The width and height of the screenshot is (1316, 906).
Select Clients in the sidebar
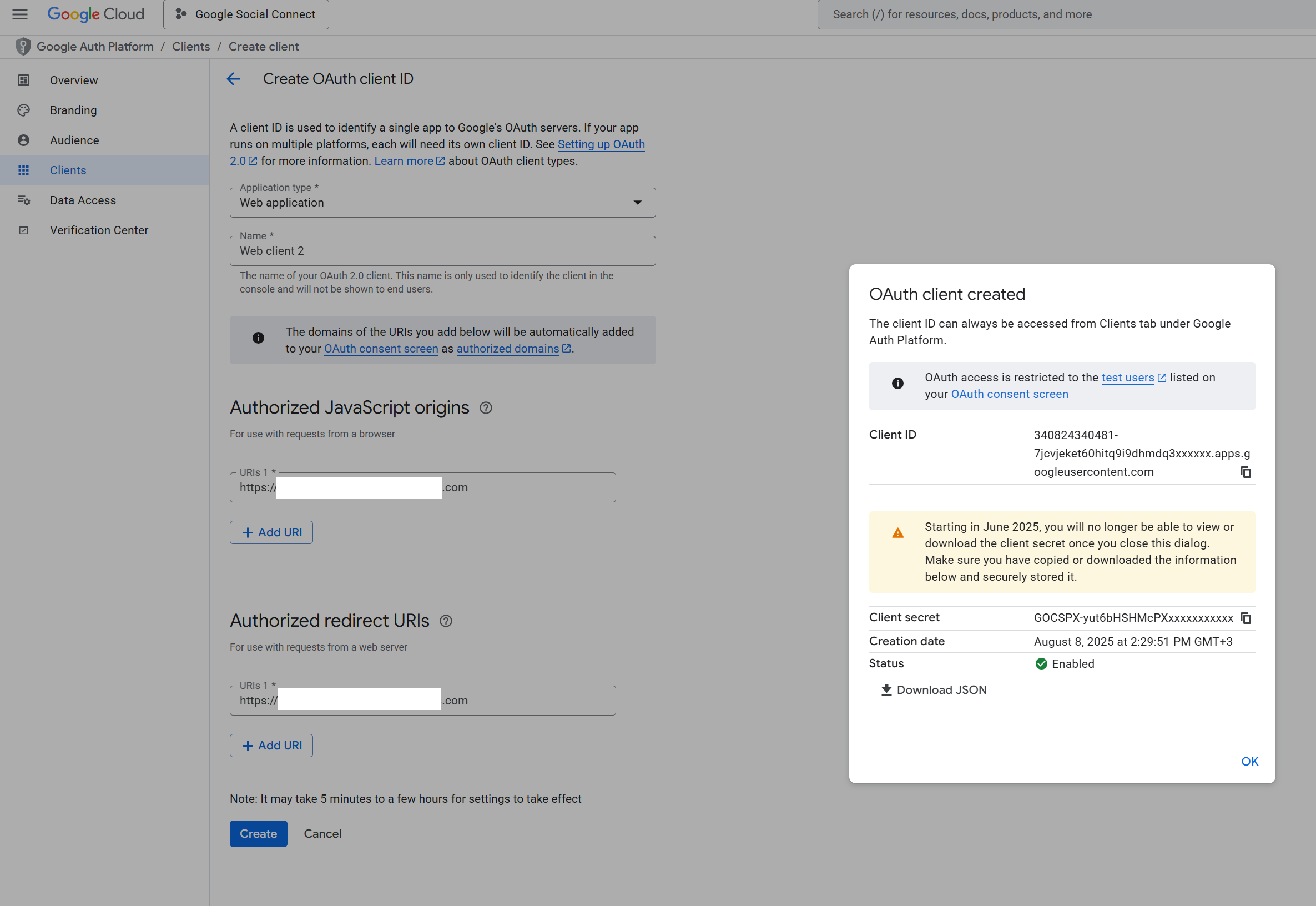coord(104,170)
